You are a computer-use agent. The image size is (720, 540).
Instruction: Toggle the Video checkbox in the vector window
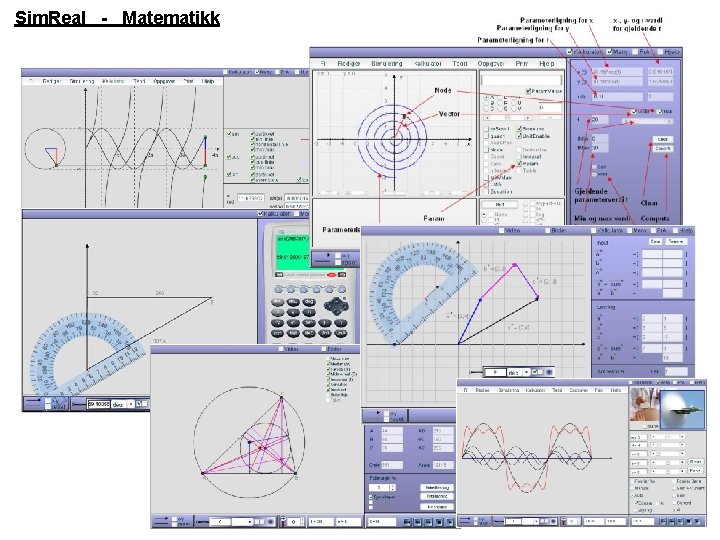click(x=501, y=231)
